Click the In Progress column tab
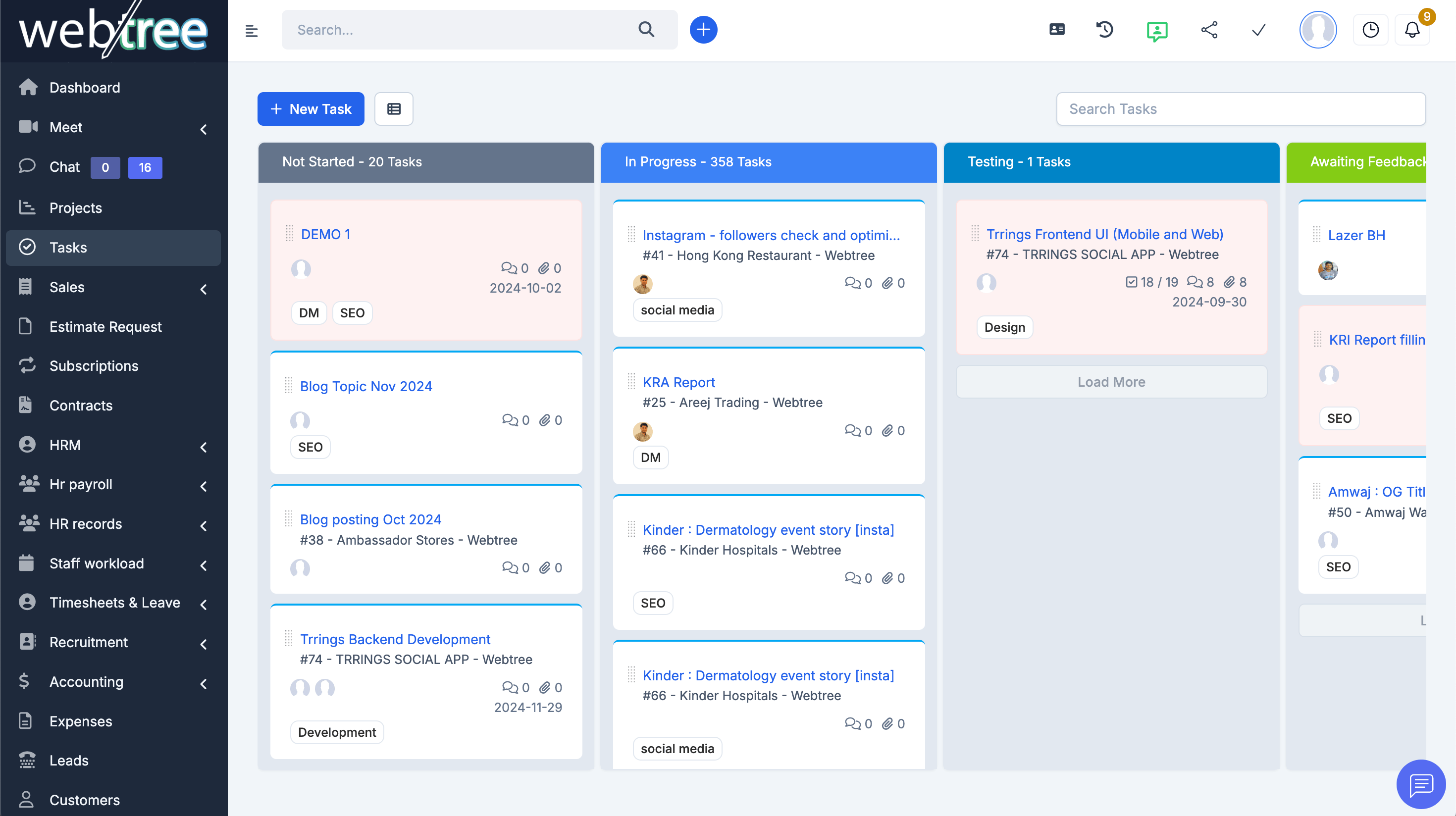 tap(768, 161)
